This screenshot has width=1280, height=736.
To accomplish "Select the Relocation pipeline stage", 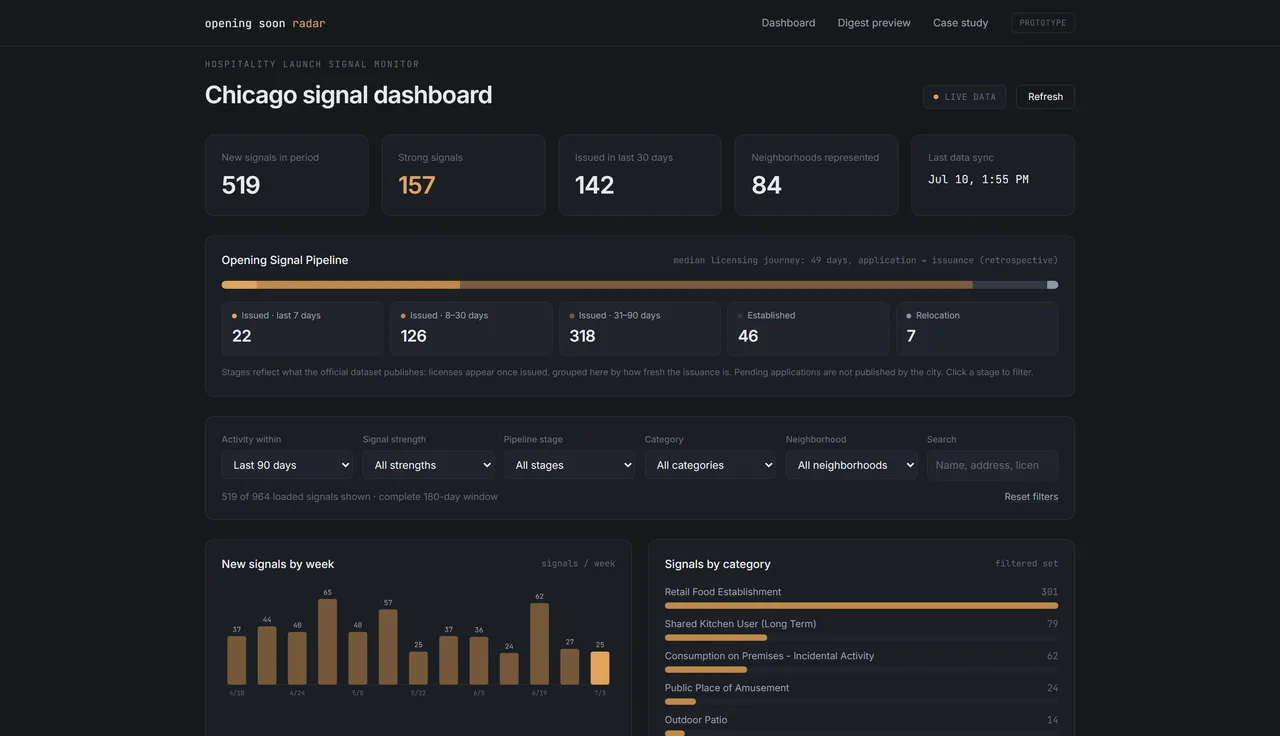I will click(977, 329).
